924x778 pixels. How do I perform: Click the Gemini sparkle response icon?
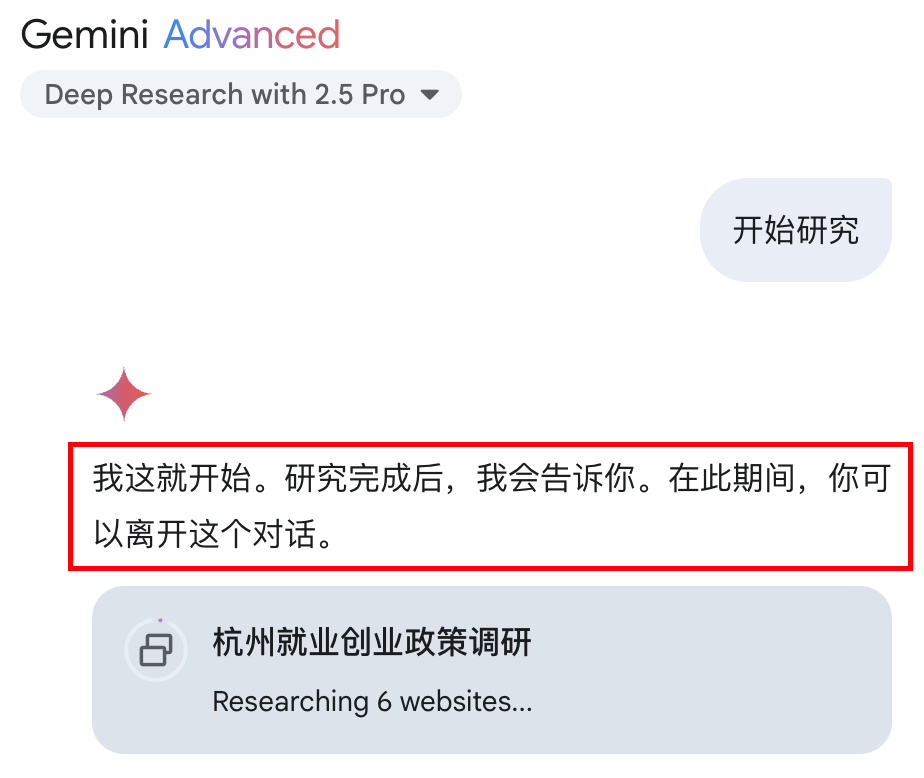point(124,394)
